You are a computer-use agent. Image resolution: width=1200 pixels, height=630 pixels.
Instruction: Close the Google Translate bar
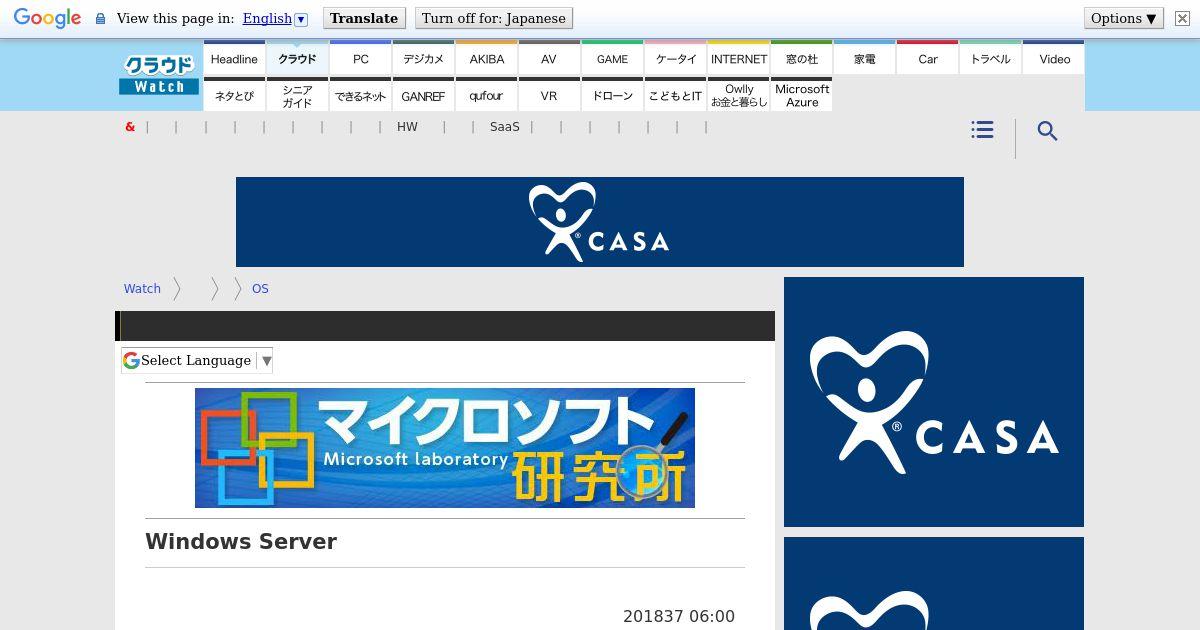[x=1182, y=18]
